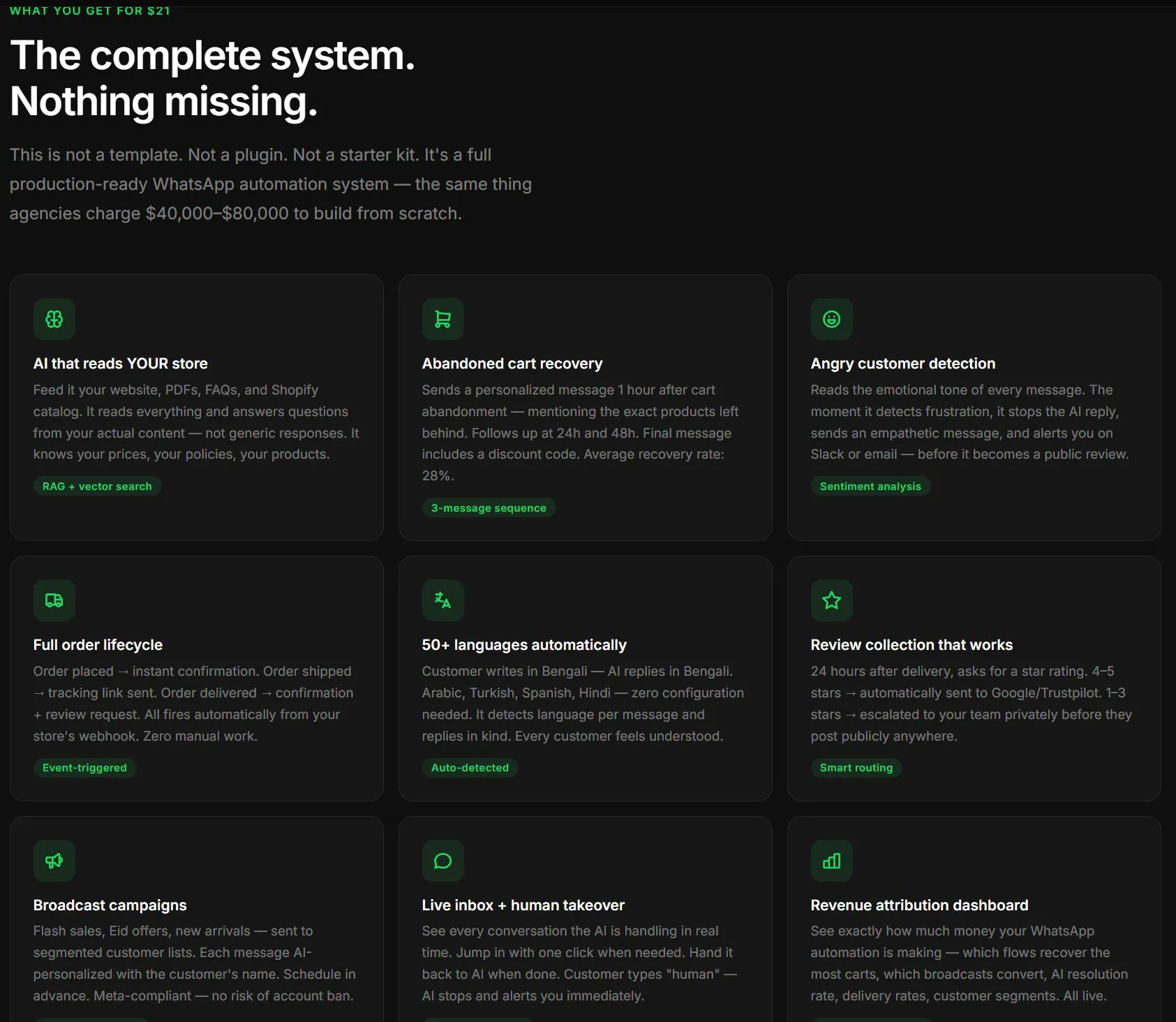The width and height of the screenshot is (1176, 1022).
Task: Click 'Live inbox + human takeover' heading
Action: click(x=523, y=905)
